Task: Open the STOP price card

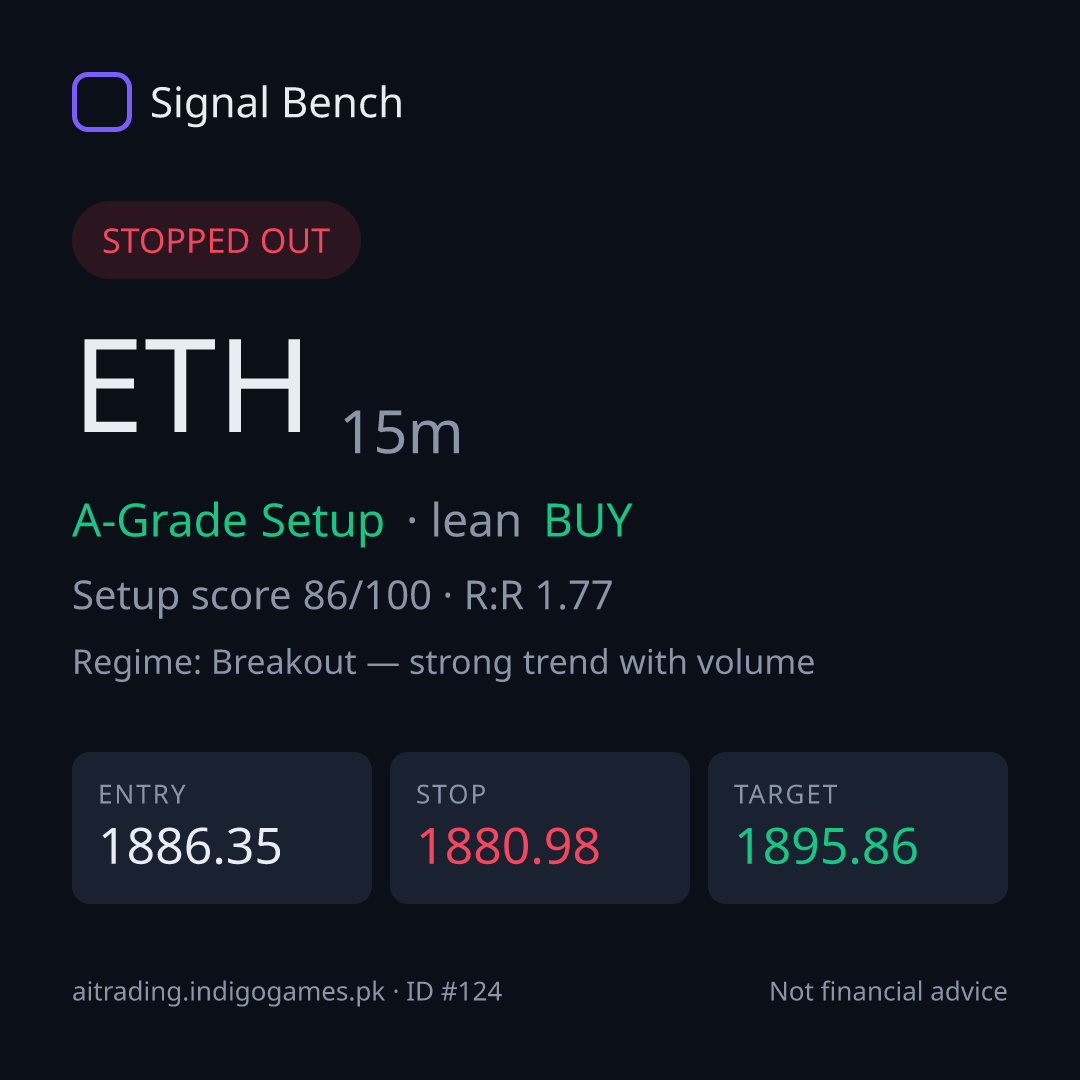Action: tap(540, 828)
